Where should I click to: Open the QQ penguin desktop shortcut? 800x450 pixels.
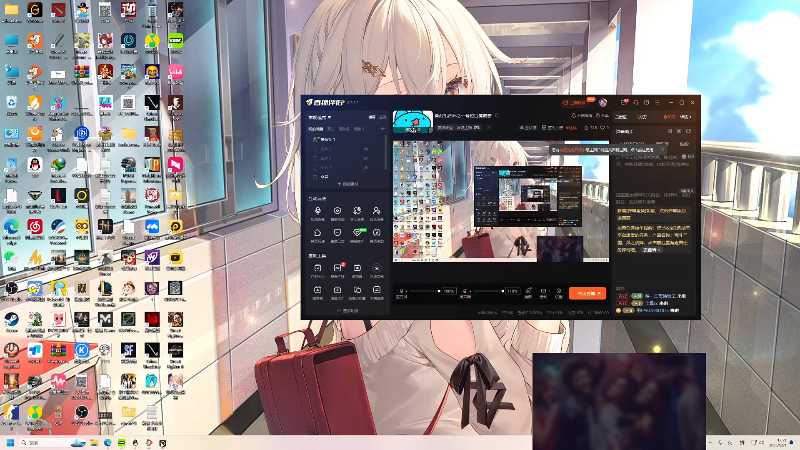pos(35,165)
